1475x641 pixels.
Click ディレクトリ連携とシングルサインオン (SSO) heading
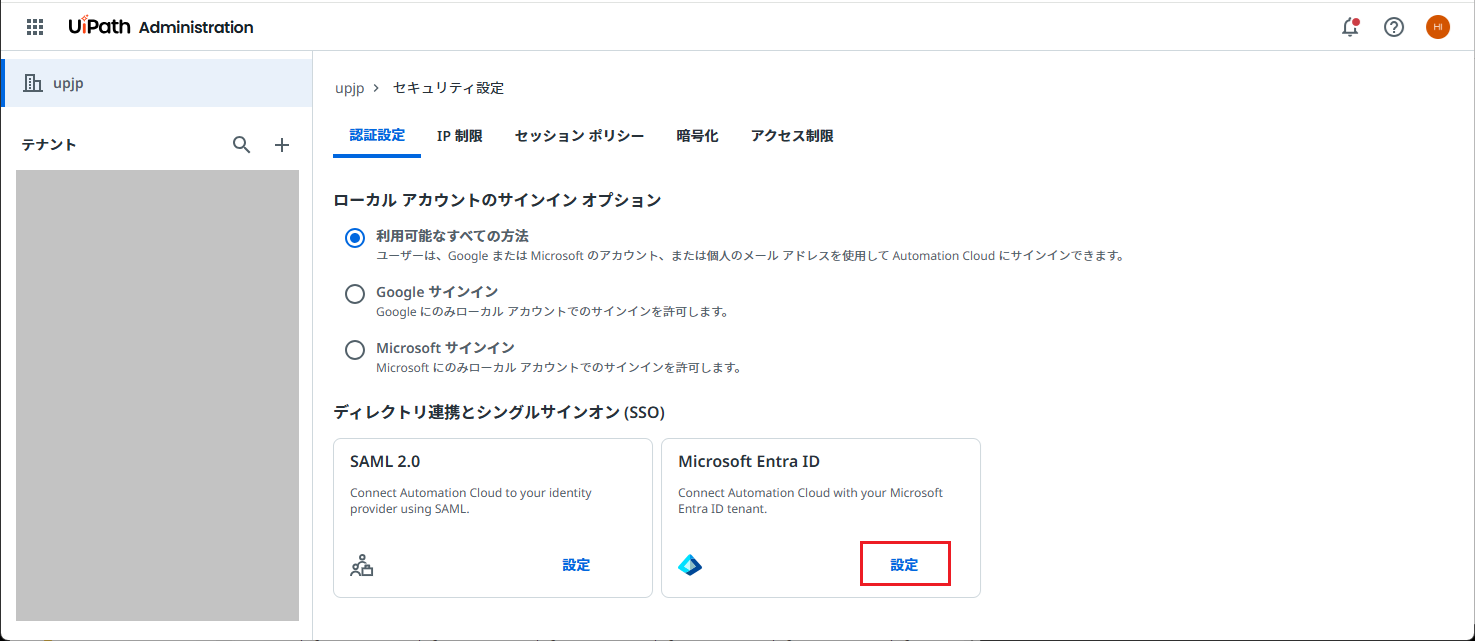[x=499, y=412]
